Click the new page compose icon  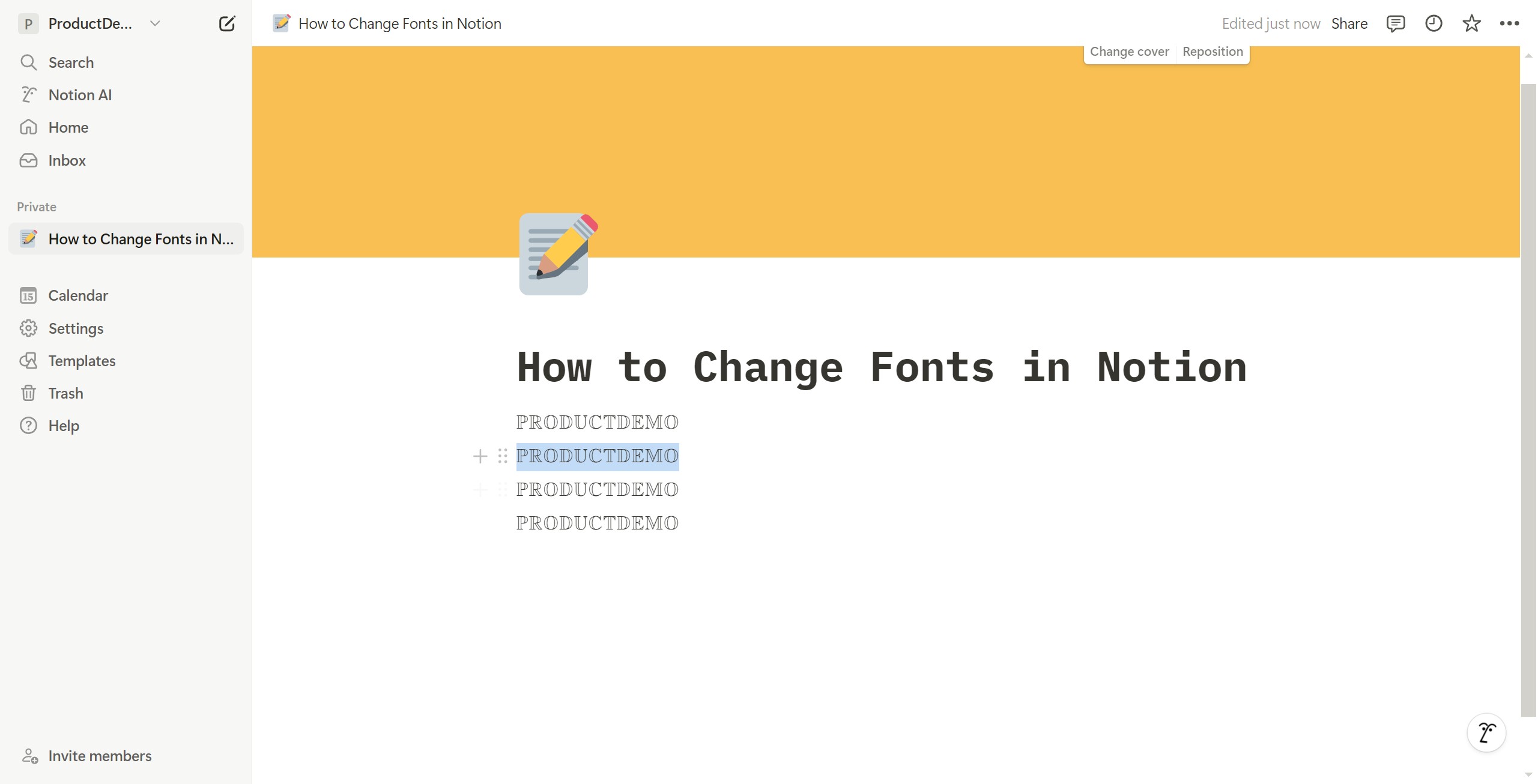(227, 23)
